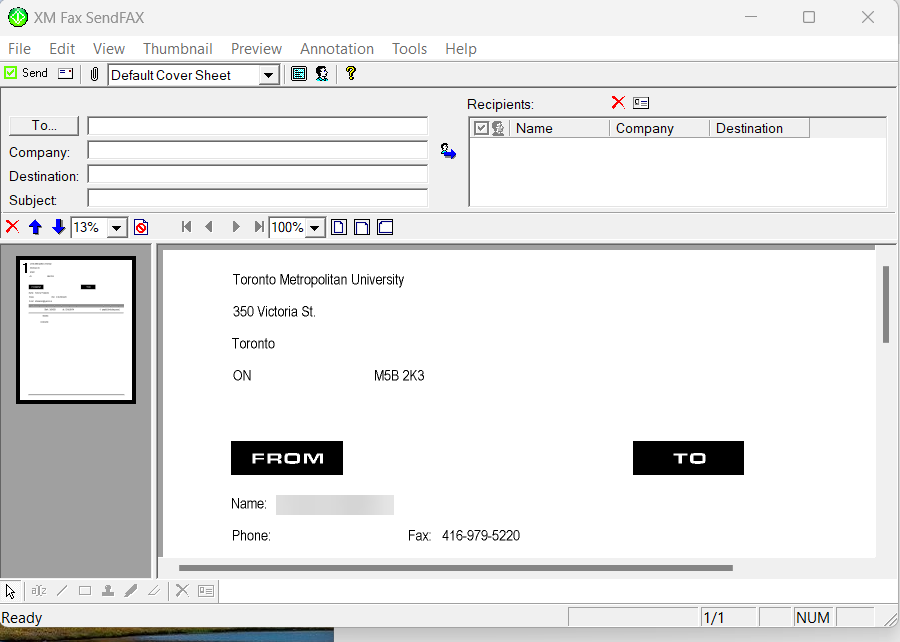Click the Send button label
The height and width of the screenshot is (642, 900).
(x=34, y=73)
